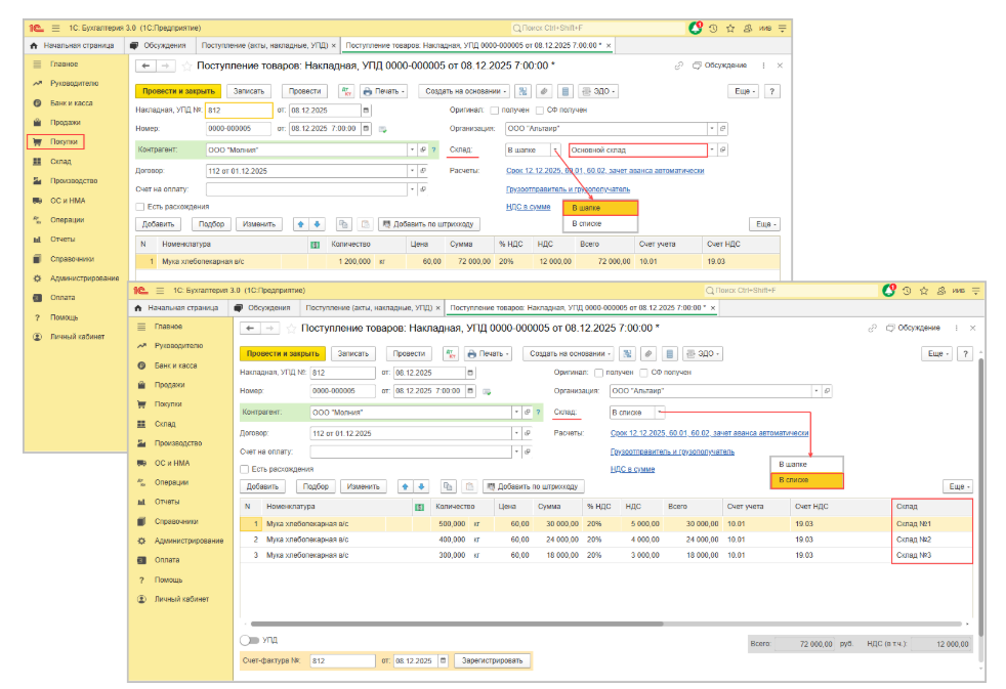Screen dimensions: 1006x689
Task: Expand Организация dropdown in front window
Action: point(816,391)
